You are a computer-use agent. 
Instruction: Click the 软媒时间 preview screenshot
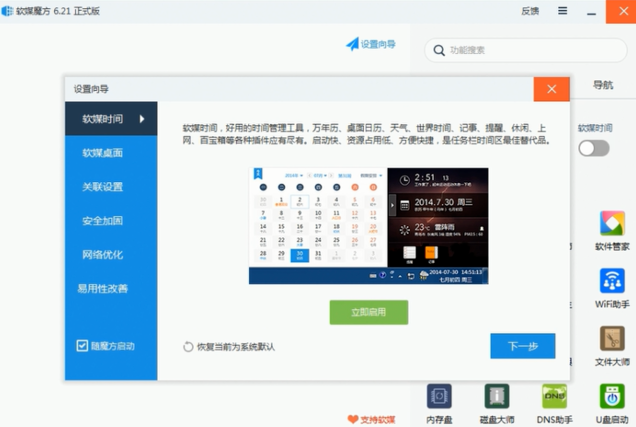(369, 226)
